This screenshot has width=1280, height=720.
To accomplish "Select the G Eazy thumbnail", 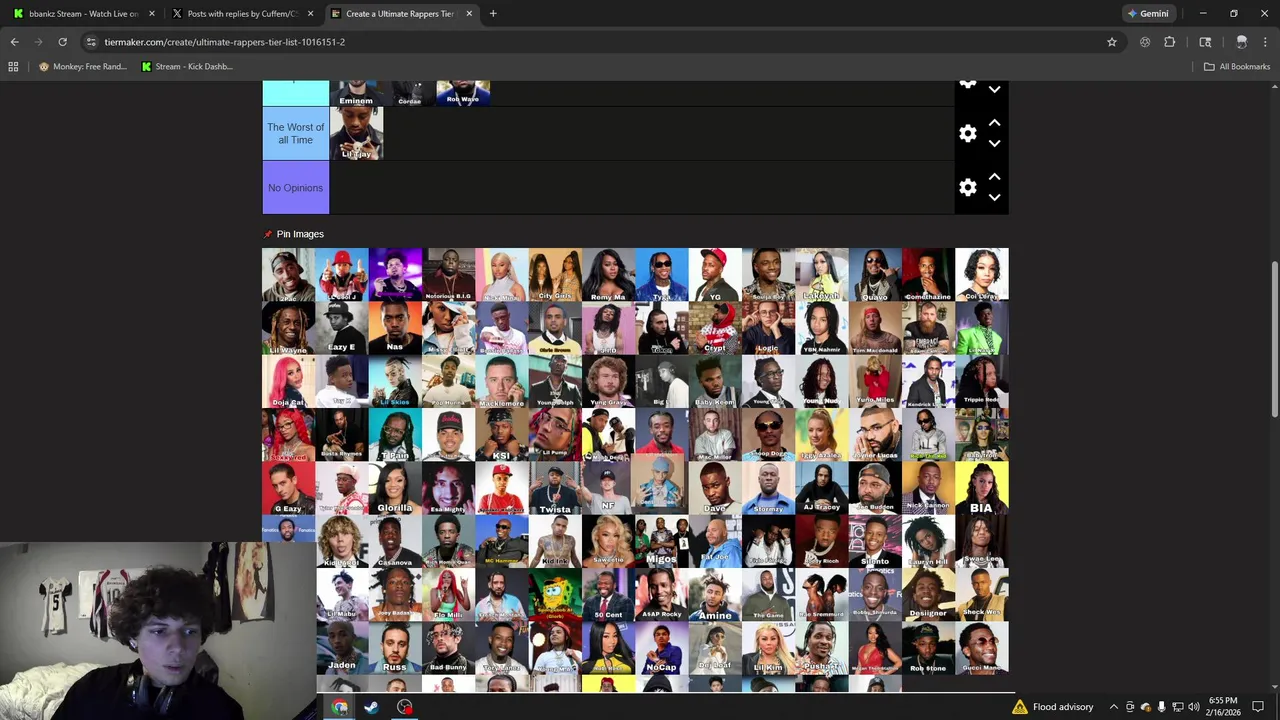I will (288, 488).
